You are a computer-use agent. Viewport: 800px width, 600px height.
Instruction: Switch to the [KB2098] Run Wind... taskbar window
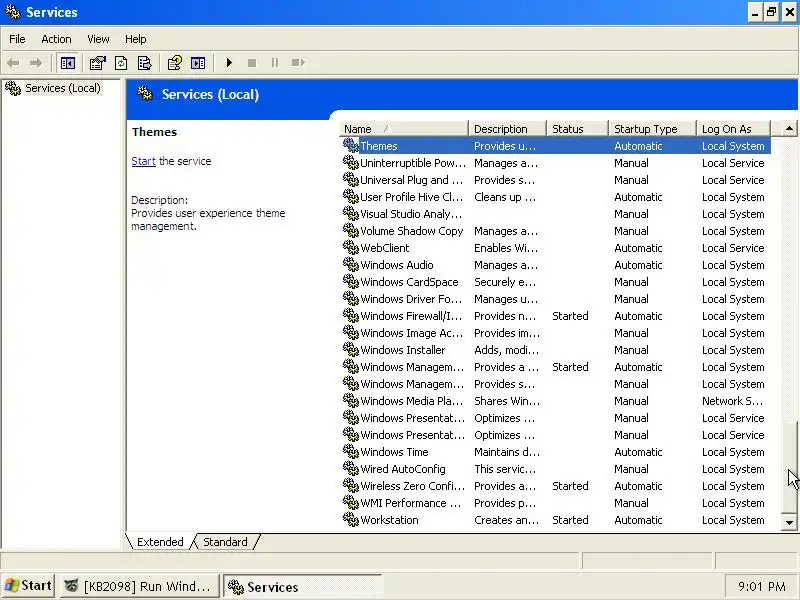pyautogui.click(x=140, y=586)
